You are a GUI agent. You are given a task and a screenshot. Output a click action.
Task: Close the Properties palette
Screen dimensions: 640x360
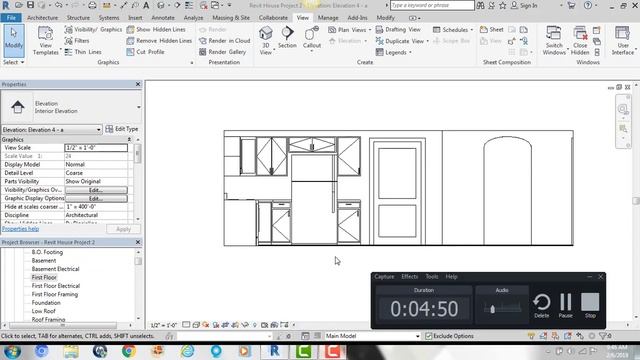pos(138,84)
